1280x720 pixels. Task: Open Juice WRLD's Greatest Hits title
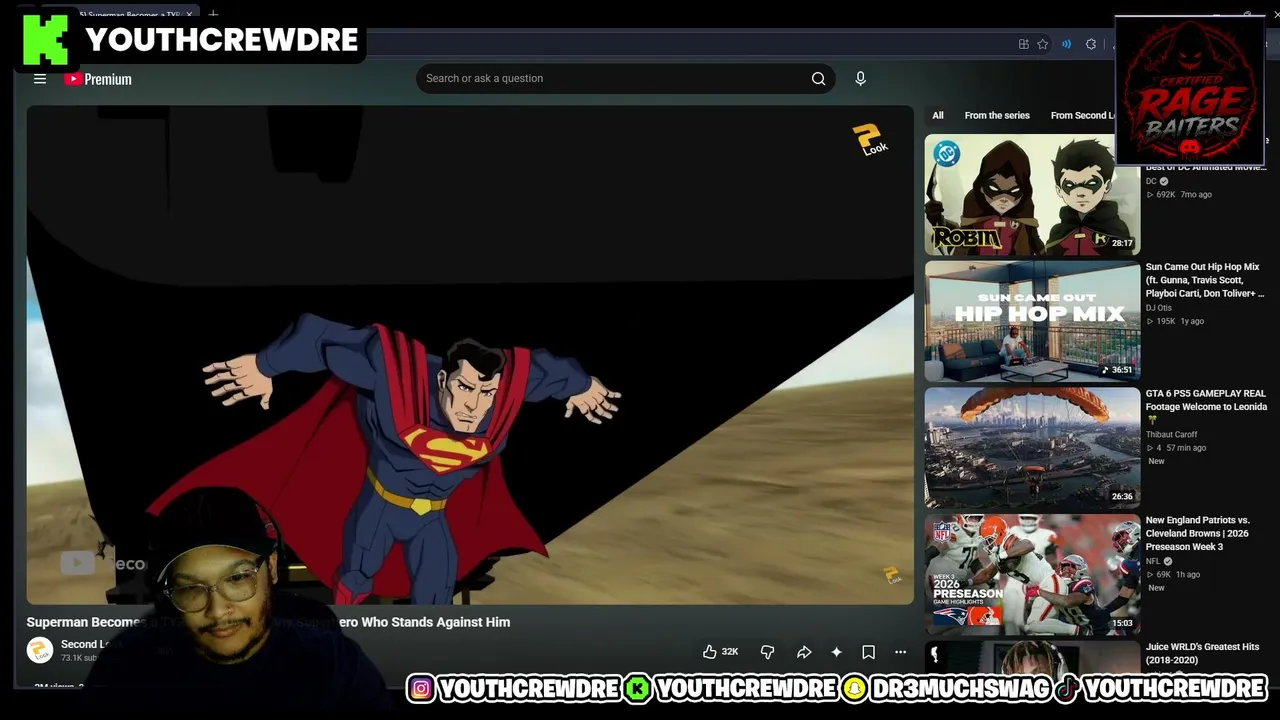click(x=1202, y=653)
